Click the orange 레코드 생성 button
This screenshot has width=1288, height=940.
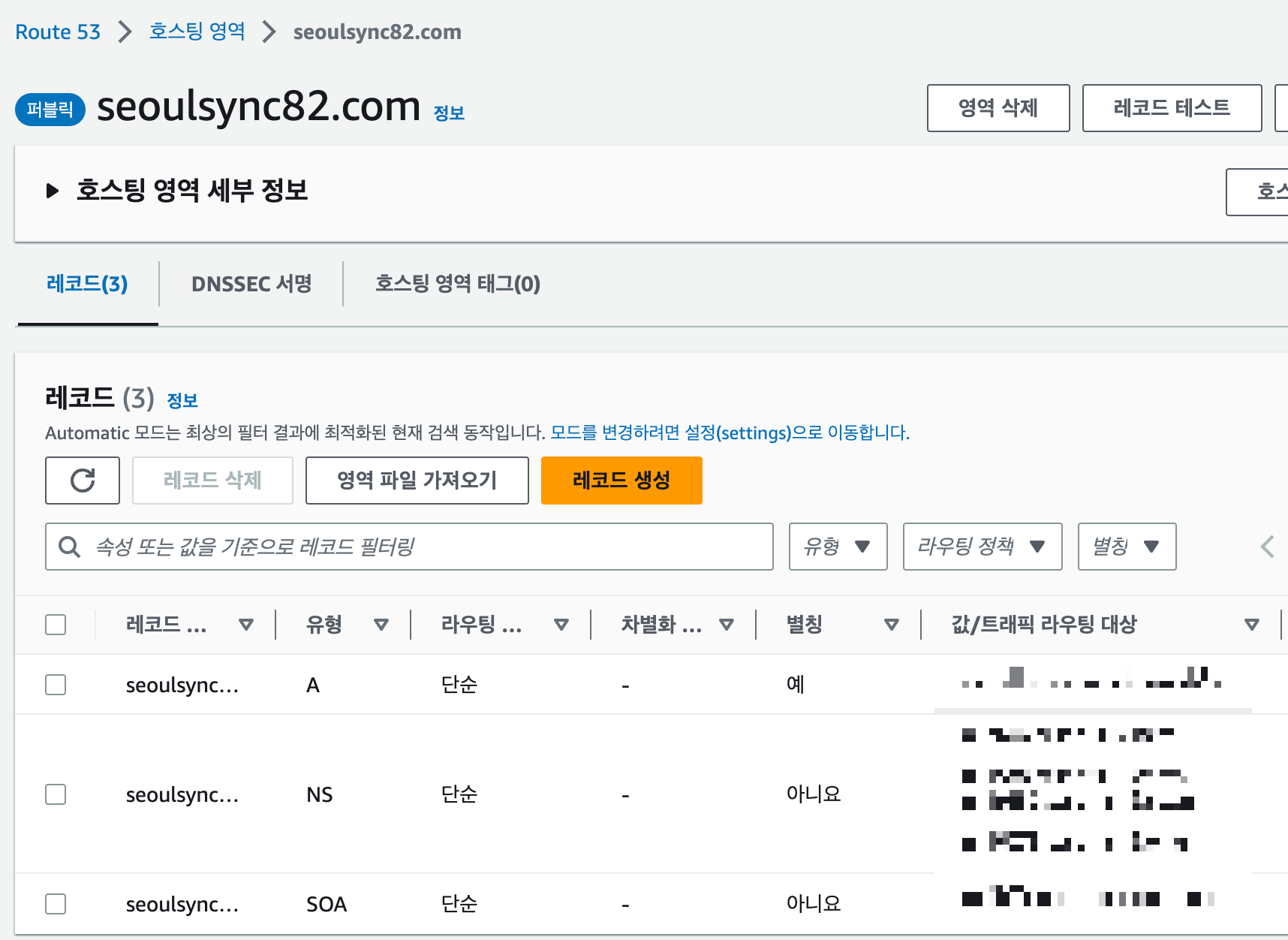pos(621,481)
